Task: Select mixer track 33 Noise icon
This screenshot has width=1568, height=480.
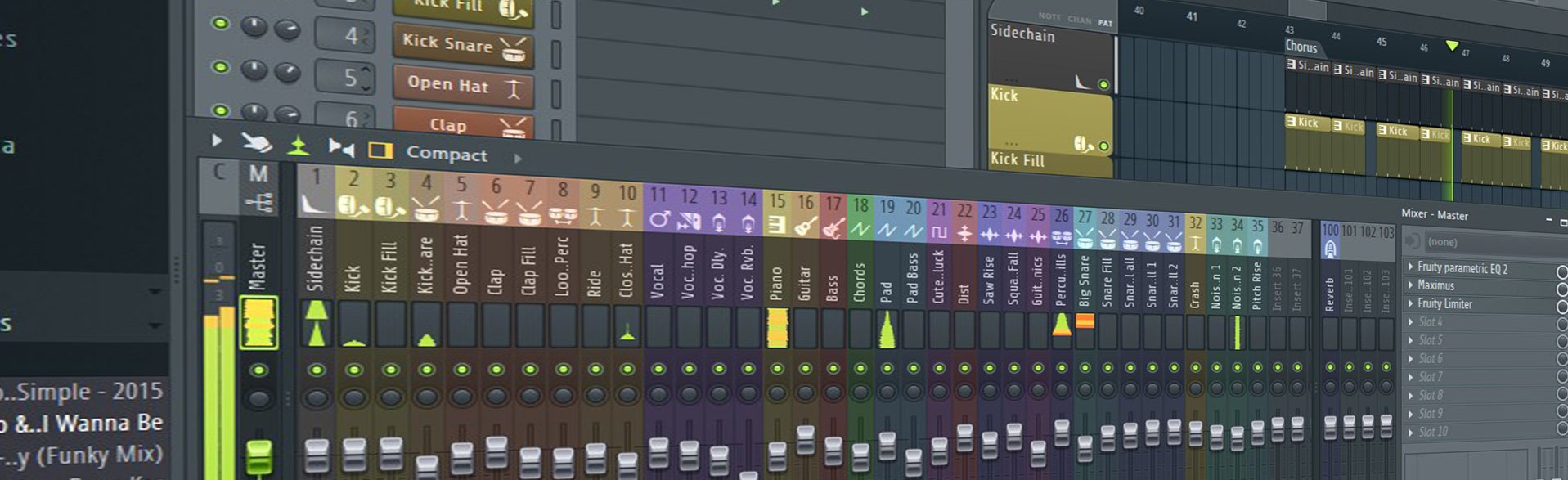Action: pyautogui.click(x=1216, y=244)
